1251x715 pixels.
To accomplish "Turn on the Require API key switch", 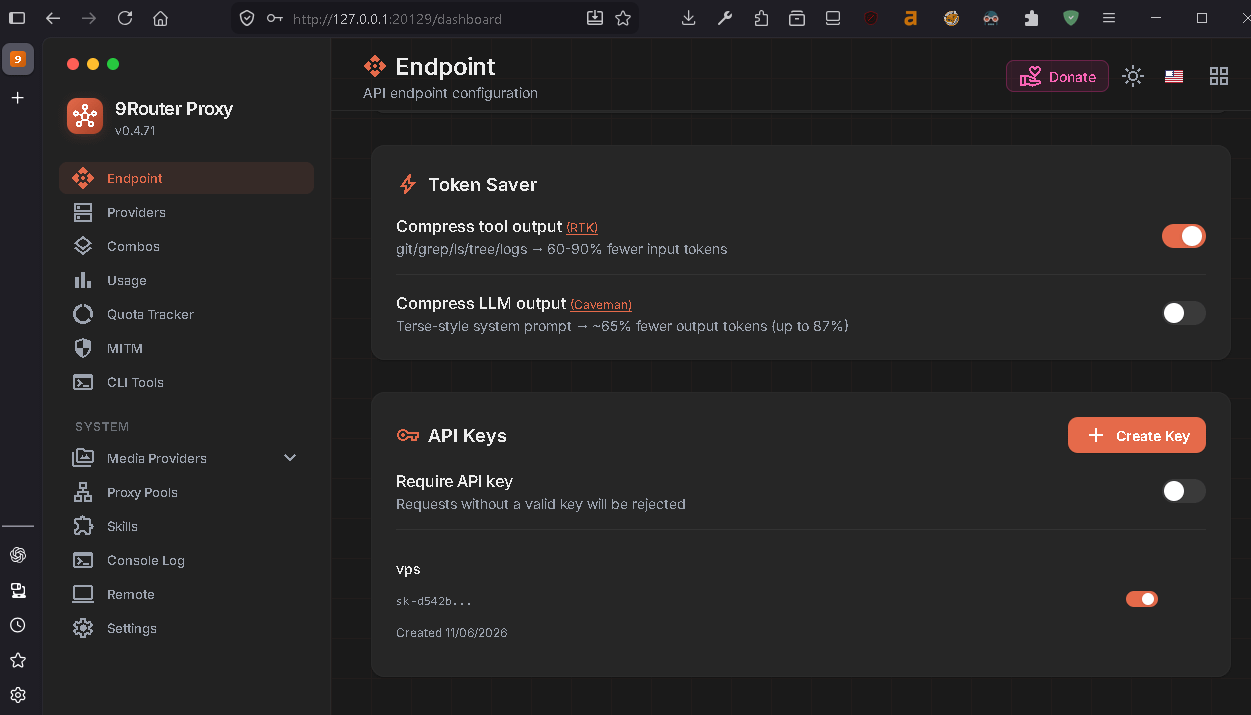I will 1183,491.
